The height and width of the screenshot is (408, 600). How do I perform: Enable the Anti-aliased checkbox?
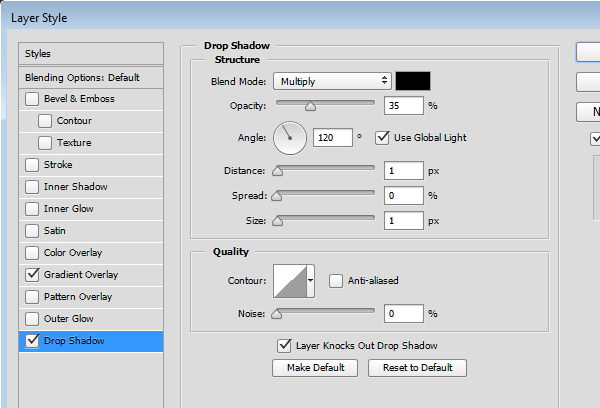(x=336, y=281)
